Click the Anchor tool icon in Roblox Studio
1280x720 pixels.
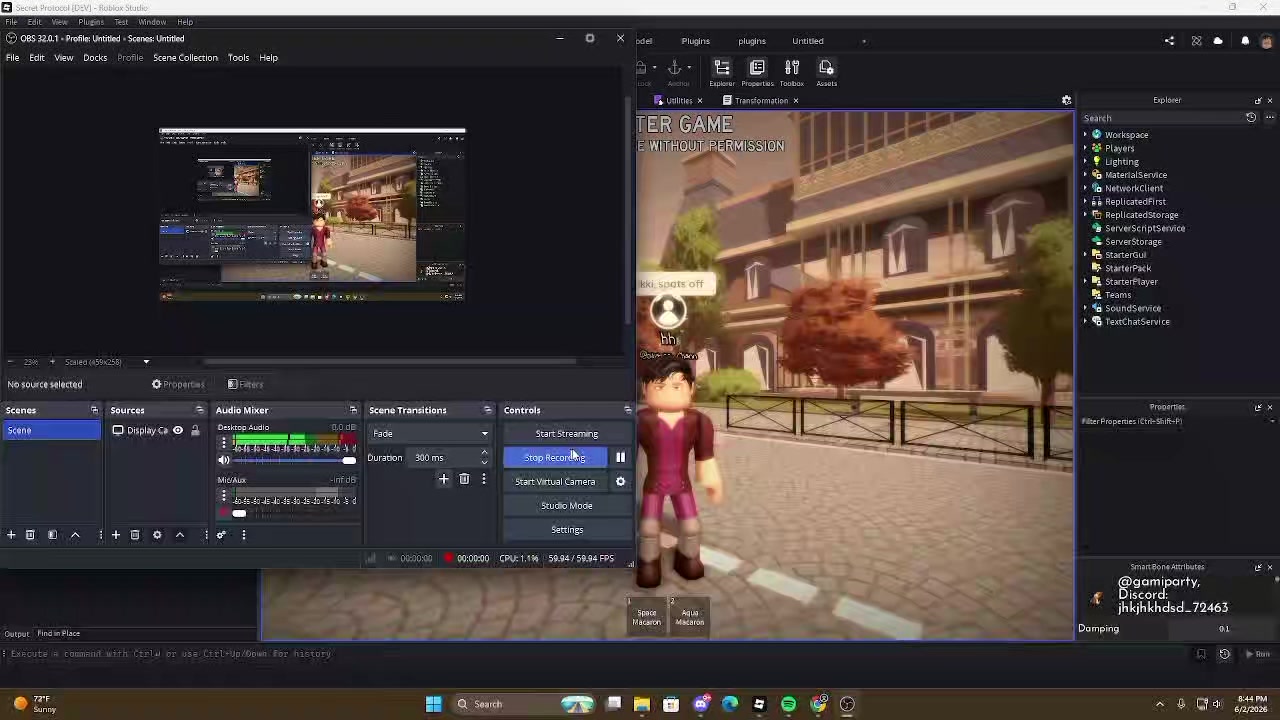(675, 70)
